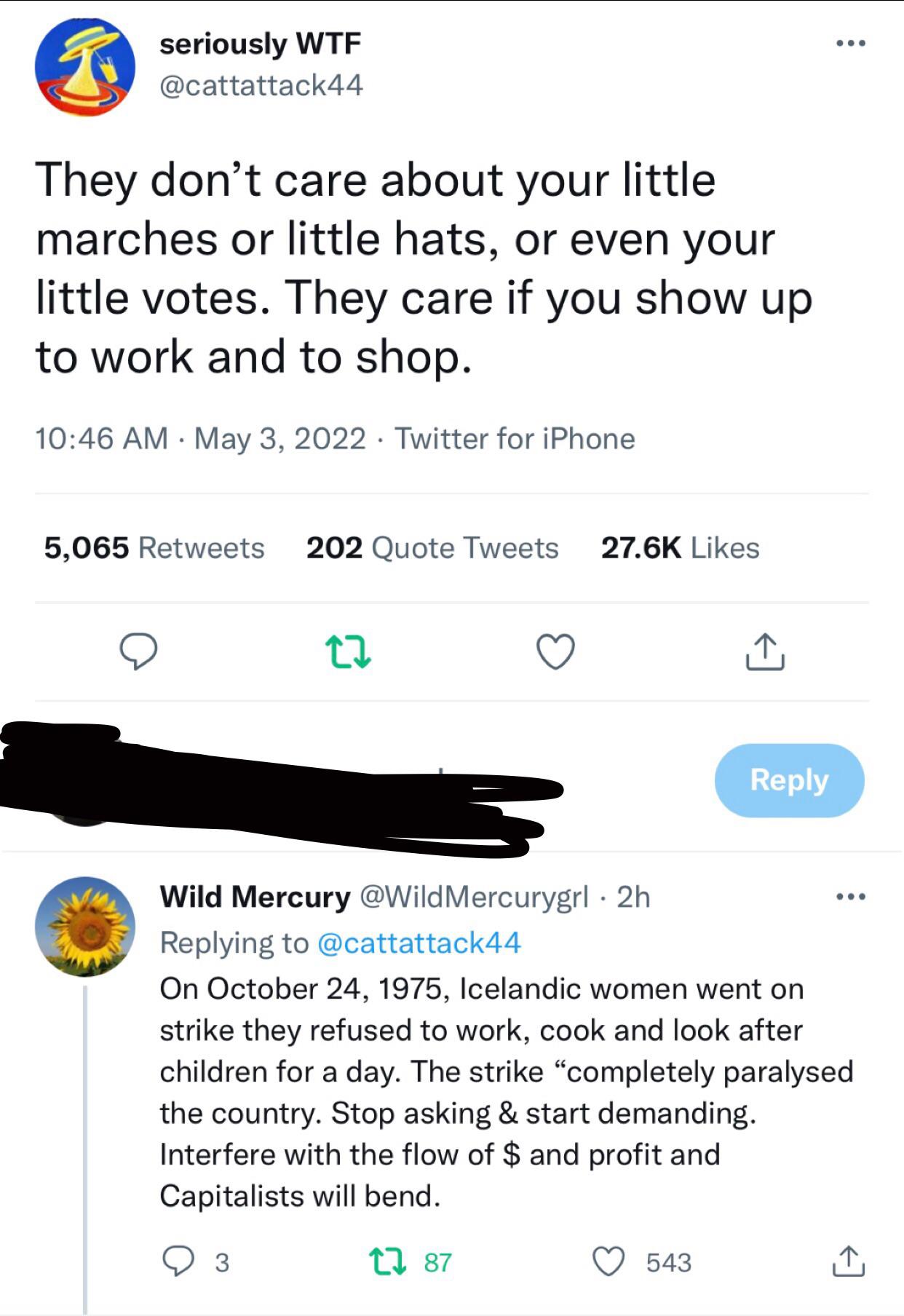904x1316 pixels.
Task: Open the main tweet's reply icon
Action: (x=138, y=651)
